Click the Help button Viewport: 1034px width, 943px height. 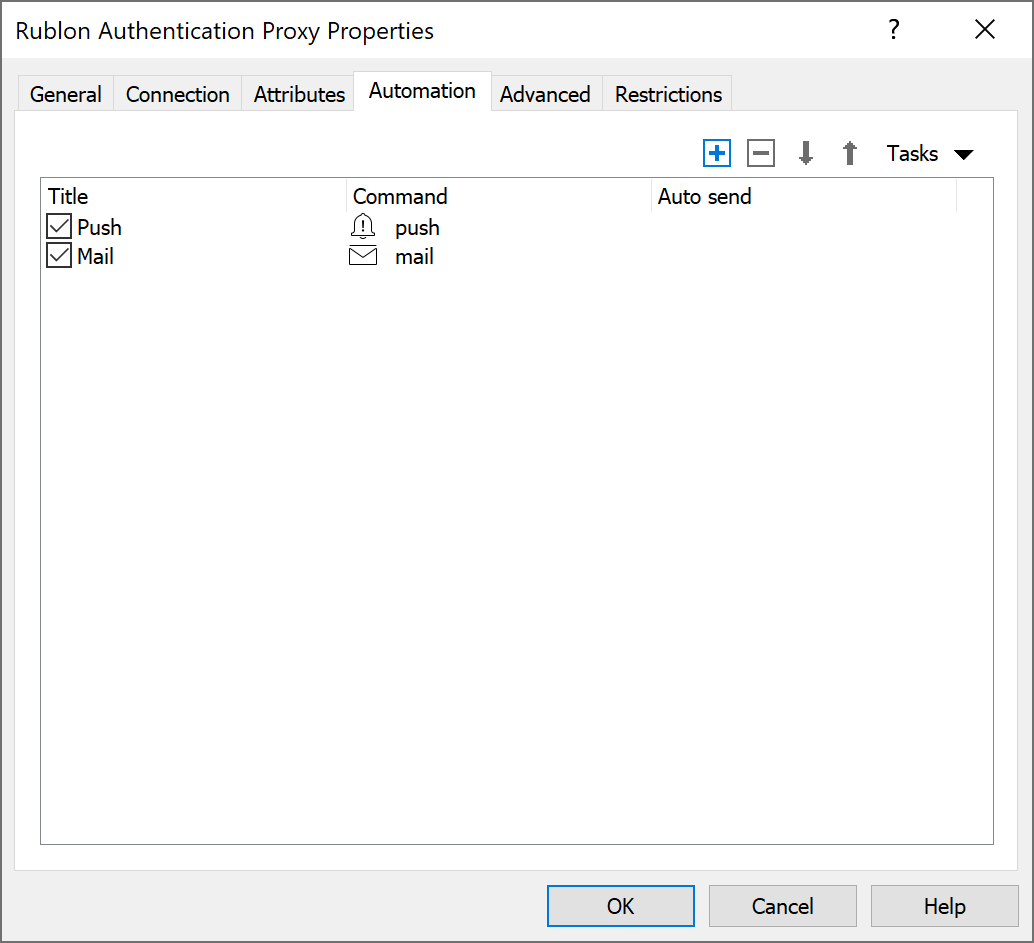point(944,906)
